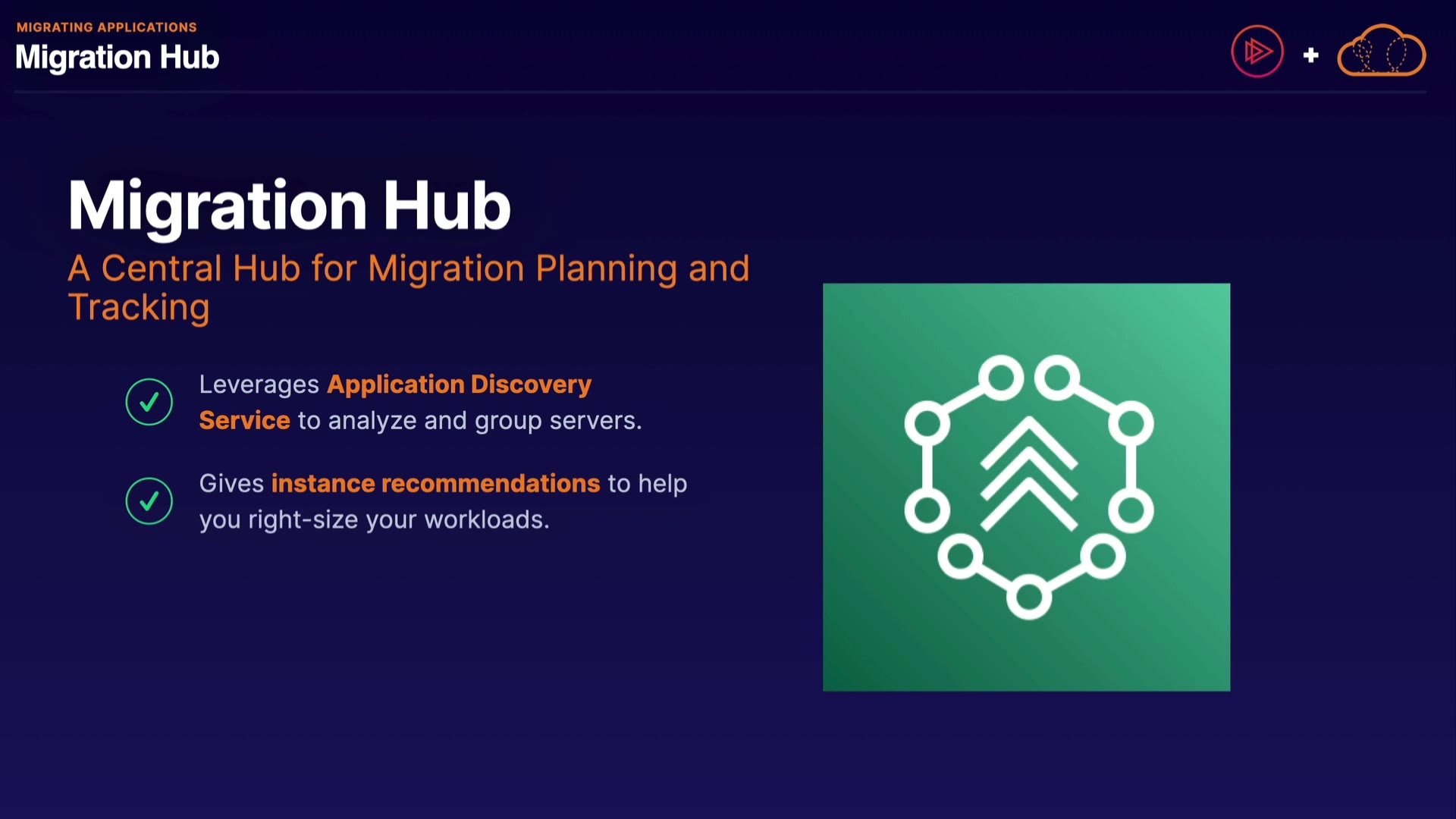Click the top-left node circle of icon
The image size is (1456, 819).
coord(1000,377)
